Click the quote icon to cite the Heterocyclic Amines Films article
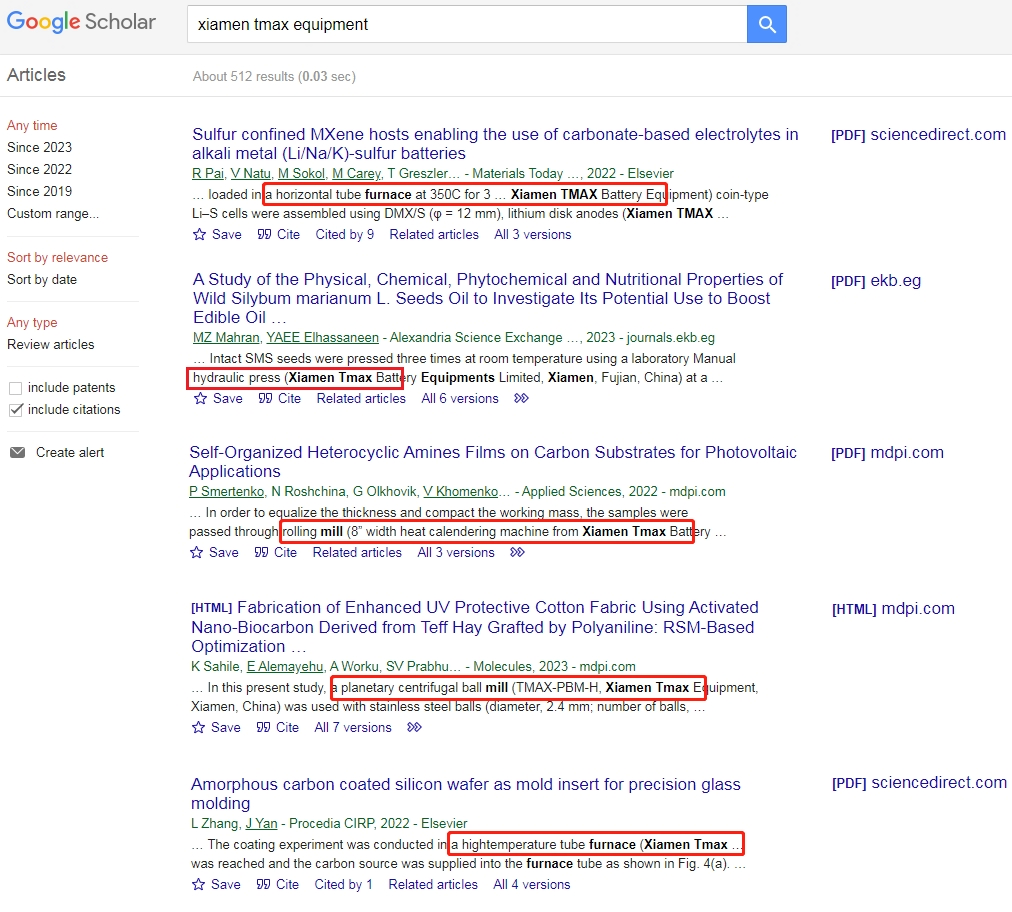This screenshot has height=912, width=1012. 261,552
